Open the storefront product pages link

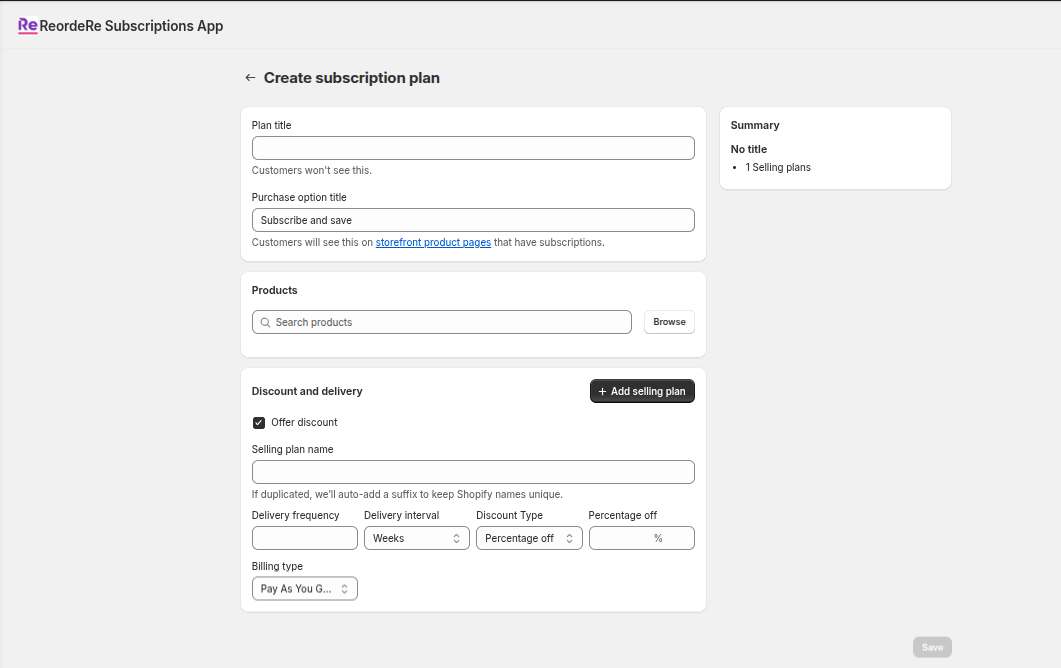point(433,243)
